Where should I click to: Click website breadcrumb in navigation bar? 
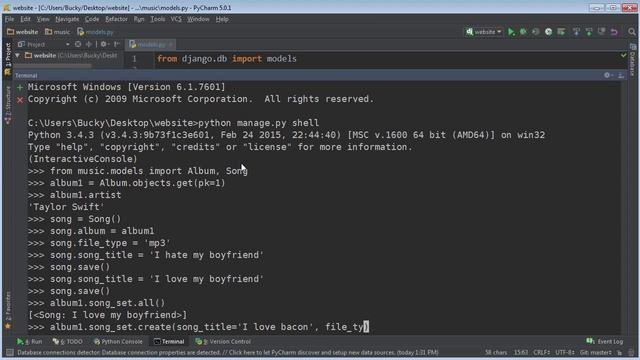pyautogui.click(x=22, y=32)
